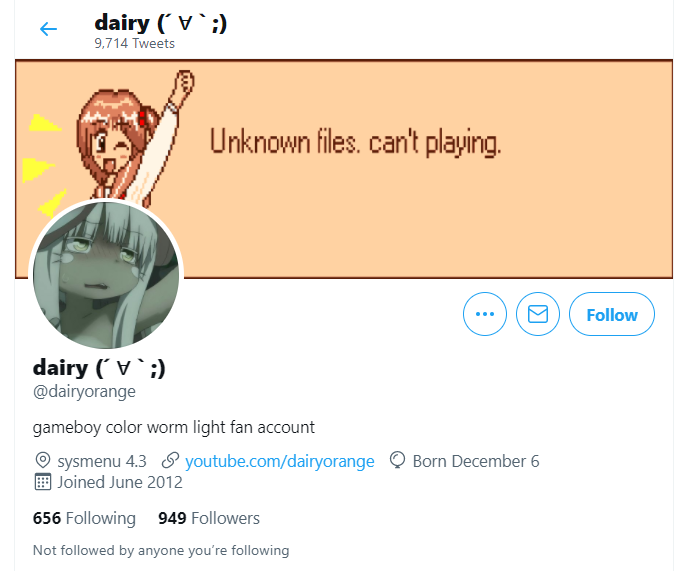View the 656 Following list
This screenshot has width=690, height=571.
click(x=84, y=518)
